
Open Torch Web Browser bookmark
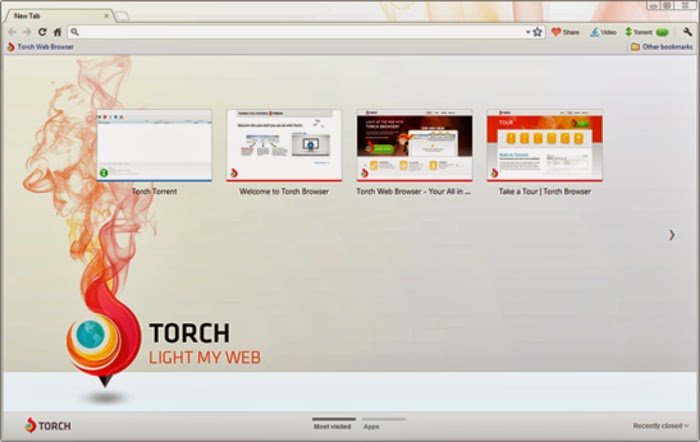[41, 47]
